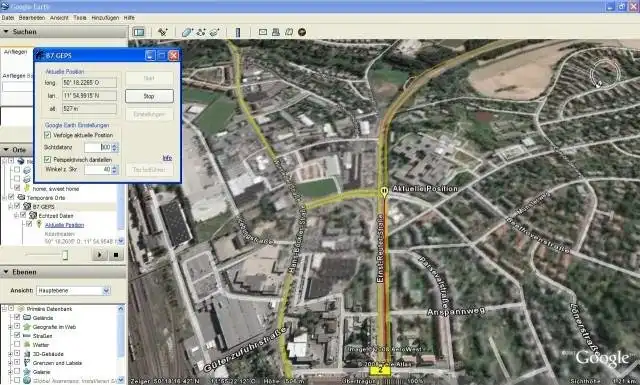The image size is (640, 385).
Task: Collapse the Orte panel
Action: [6, 150]
